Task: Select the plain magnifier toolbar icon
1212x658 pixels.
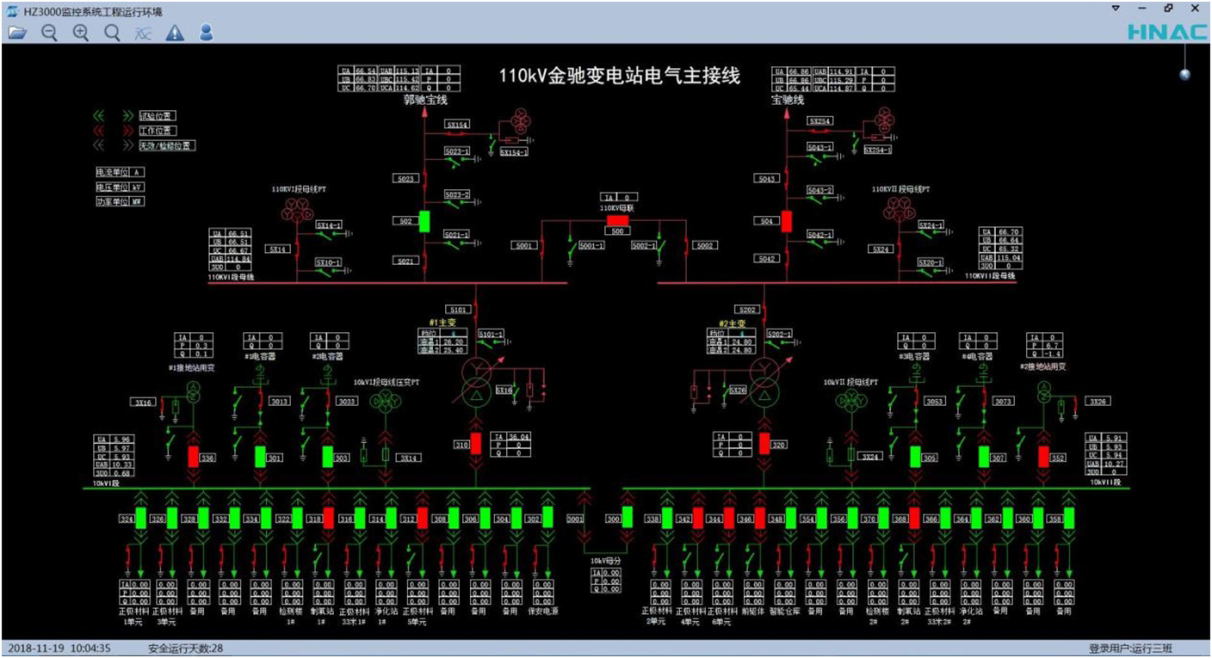Action: (x=112, y=32)
